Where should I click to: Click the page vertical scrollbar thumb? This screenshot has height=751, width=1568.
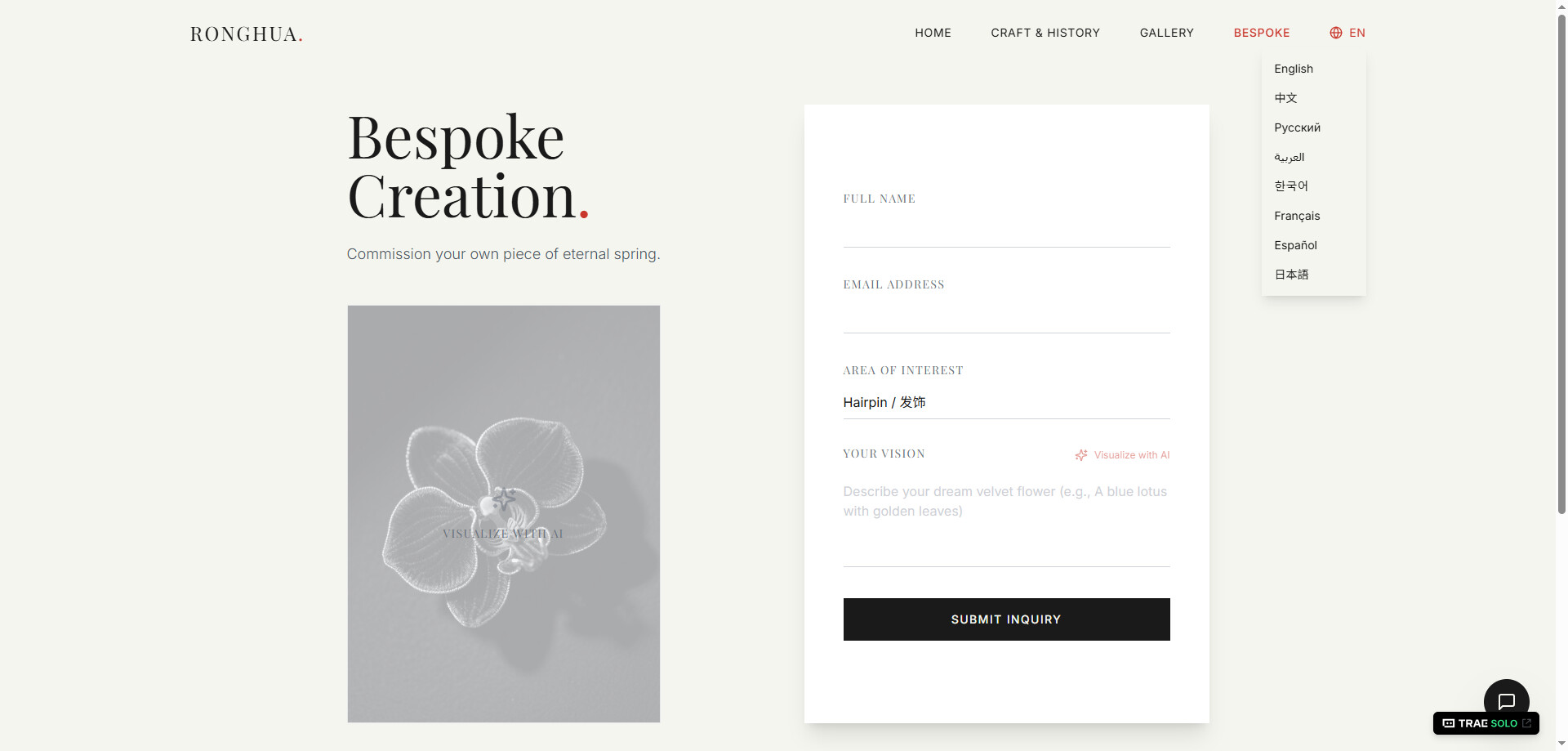coord(1561,262)
